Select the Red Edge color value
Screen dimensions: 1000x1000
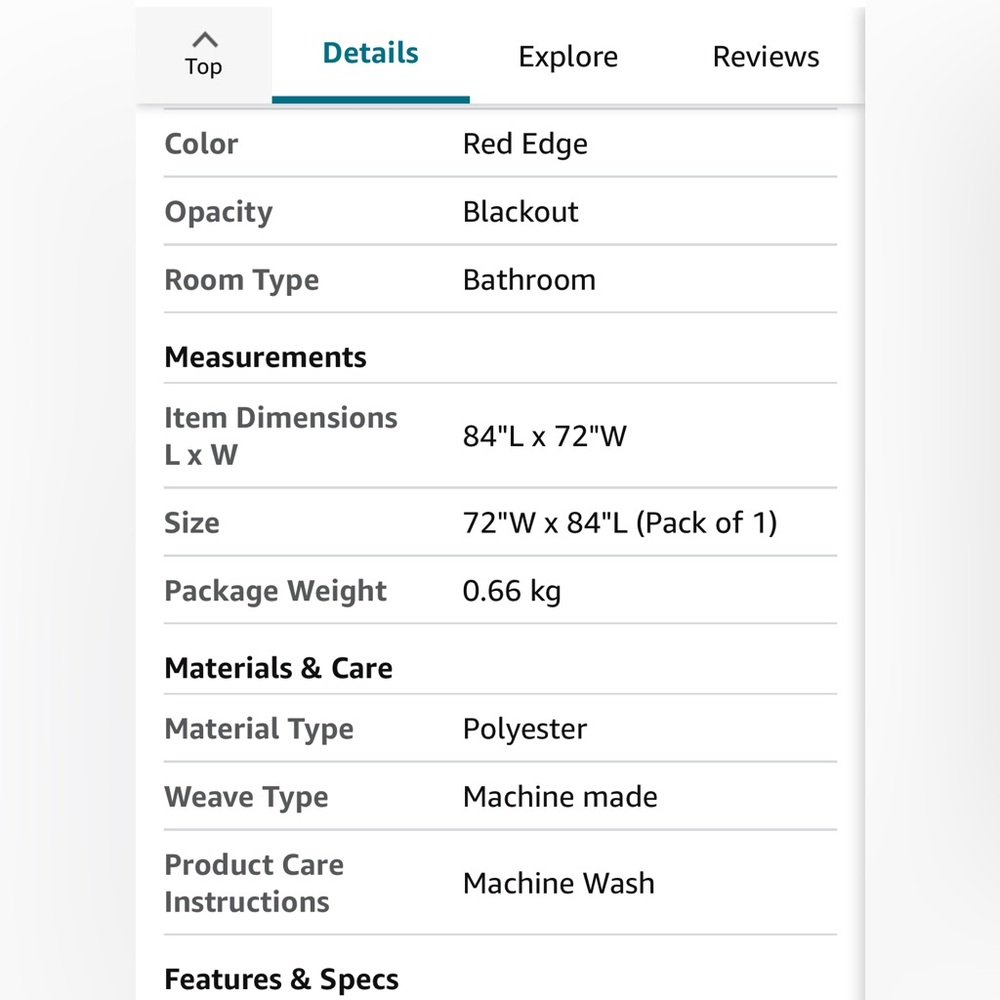click(x=525, y=144)
